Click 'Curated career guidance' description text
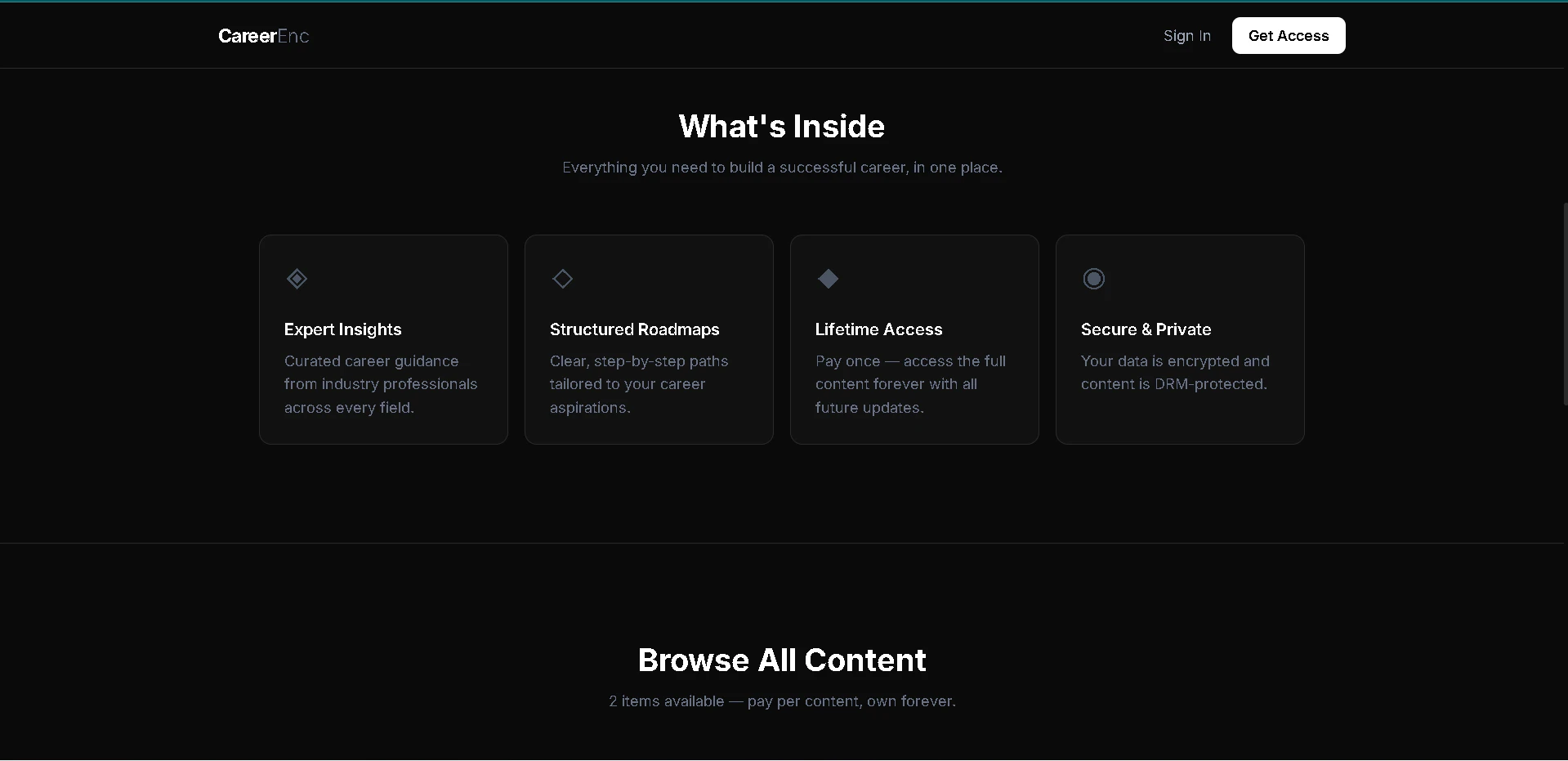Viewport: 1568px width, 761px height. 381,384
